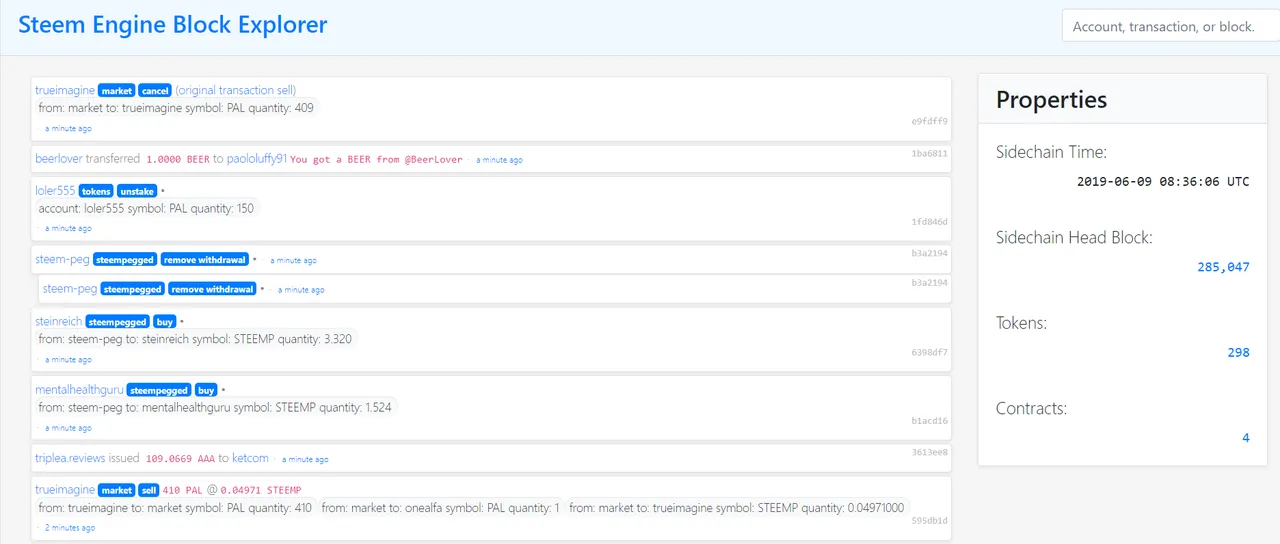
Task: Open triplea.reviews account link
Action: click(x=70, y=458)
